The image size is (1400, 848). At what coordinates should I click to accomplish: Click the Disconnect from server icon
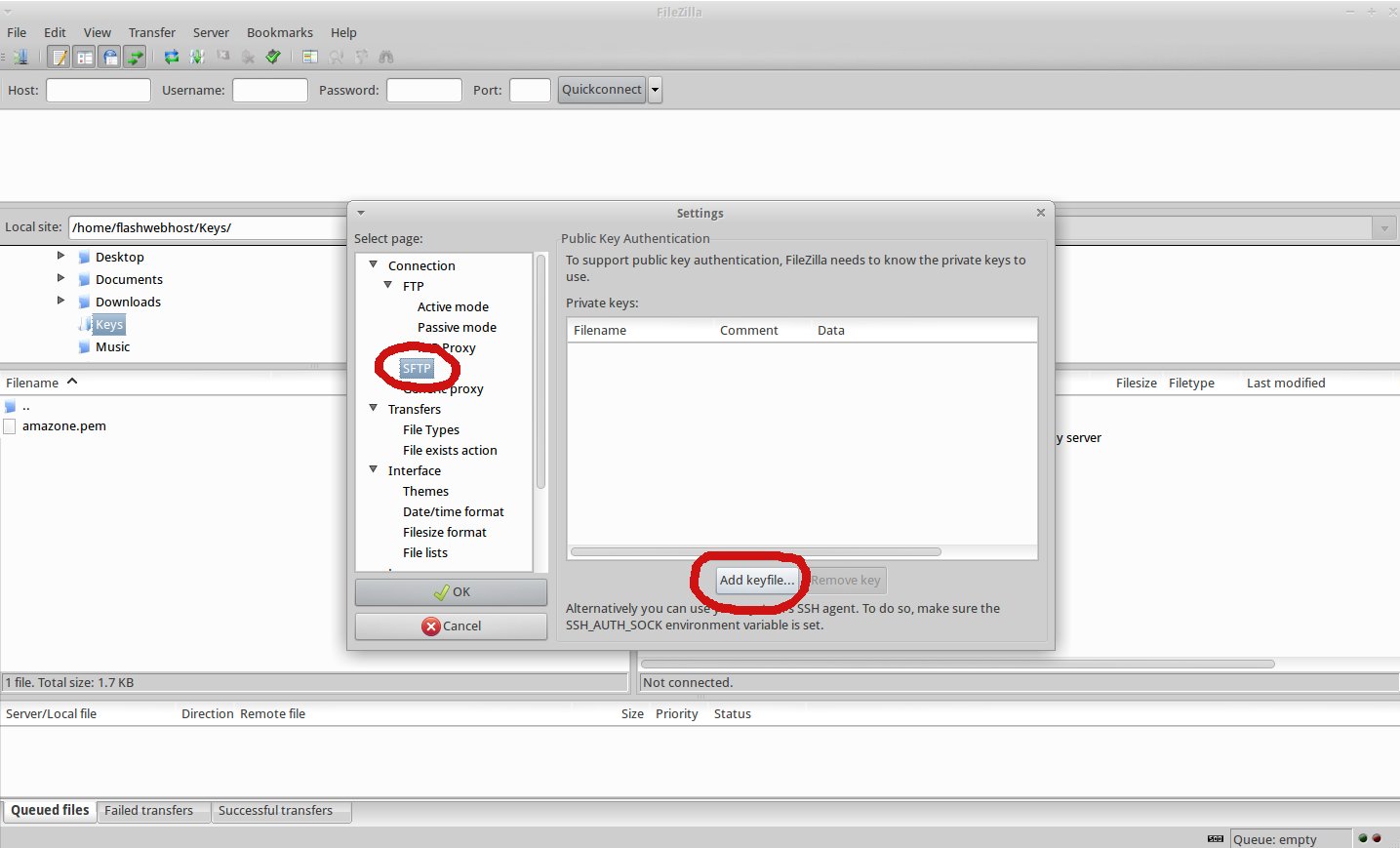[x=248, y=57]
